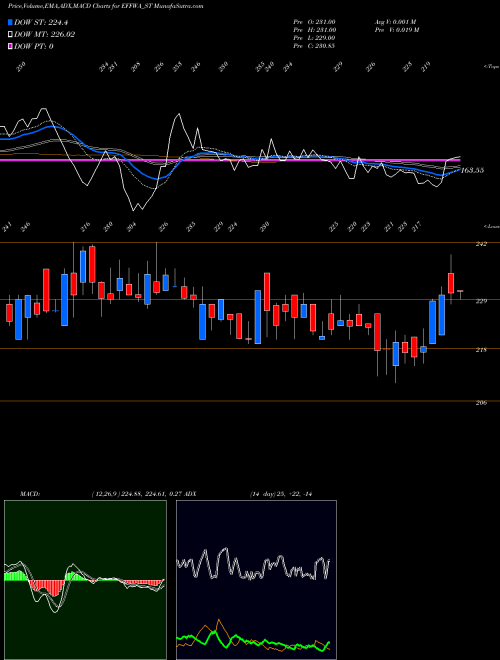The image size is (500, 660).
Task: Select the 'DOW ST: 224.4' legend label
Action: pos(41,22)
